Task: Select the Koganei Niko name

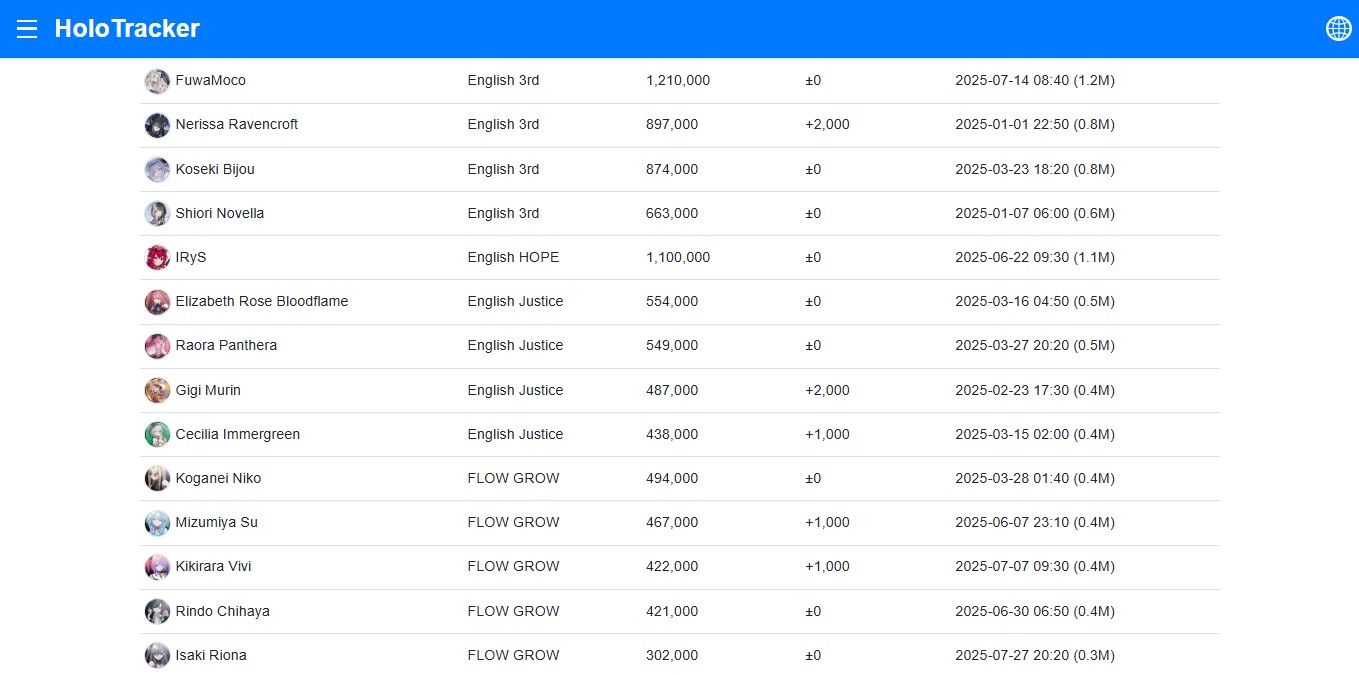Action: pyautogui.click(x=218, y=478)
